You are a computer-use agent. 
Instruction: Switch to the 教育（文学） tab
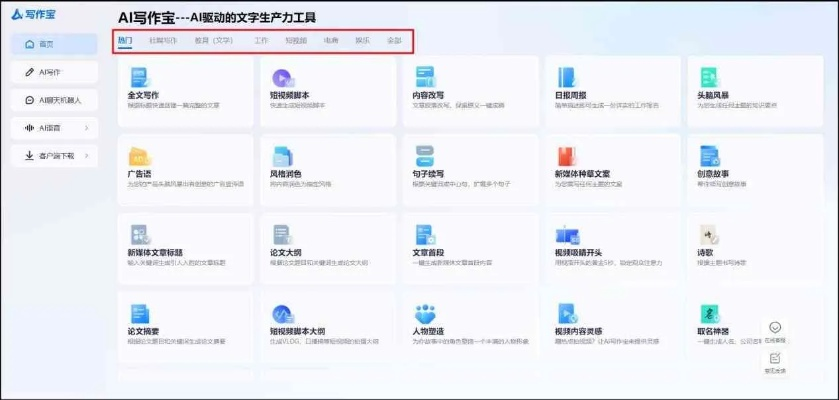pyautogui.click(x=214, y=41)
